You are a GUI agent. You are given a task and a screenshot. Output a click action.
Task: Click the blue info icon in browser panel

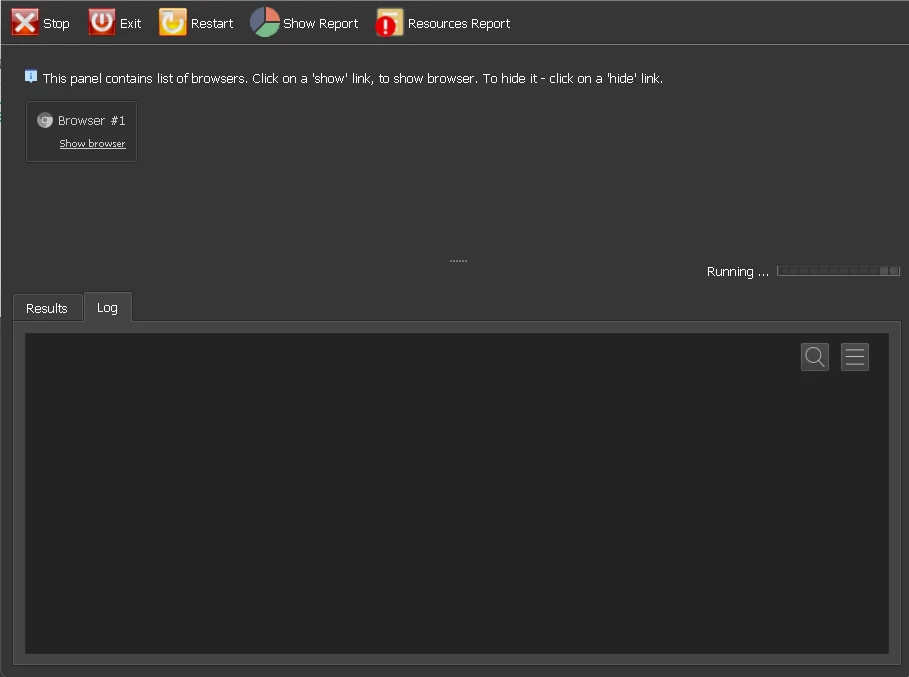pos(31,76)
